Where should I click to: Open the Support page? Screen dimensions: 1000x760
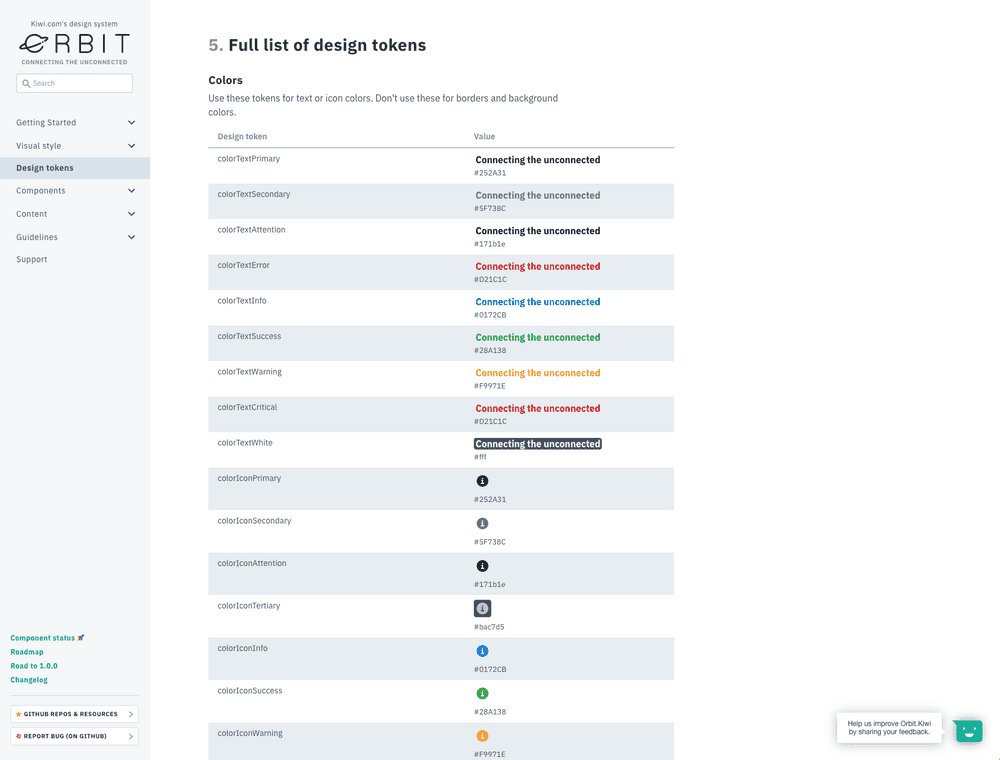click(31, 259)
